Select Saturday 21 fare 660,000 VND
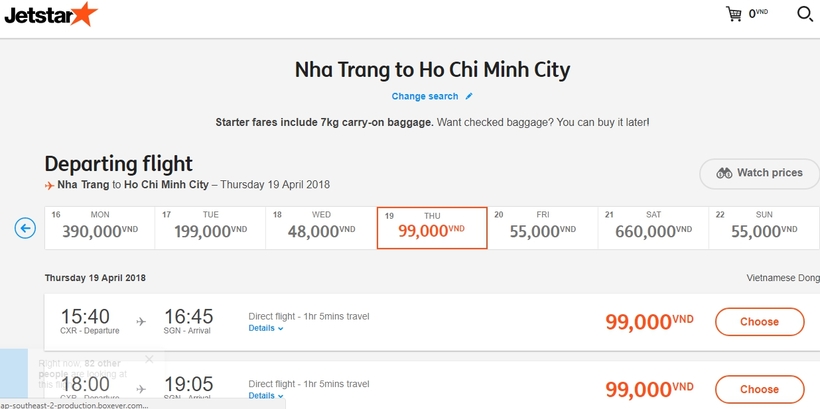Viewport: 820px width, 409px height. (x=653, y=228)
